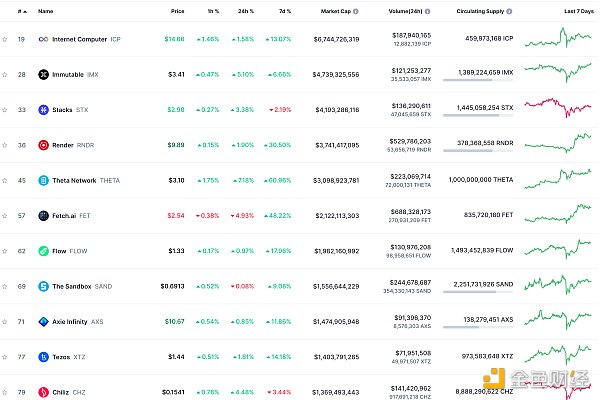Click the Internet Computer coin logo
Viewport: 600px width, 400px height.
tap(42, 39)
